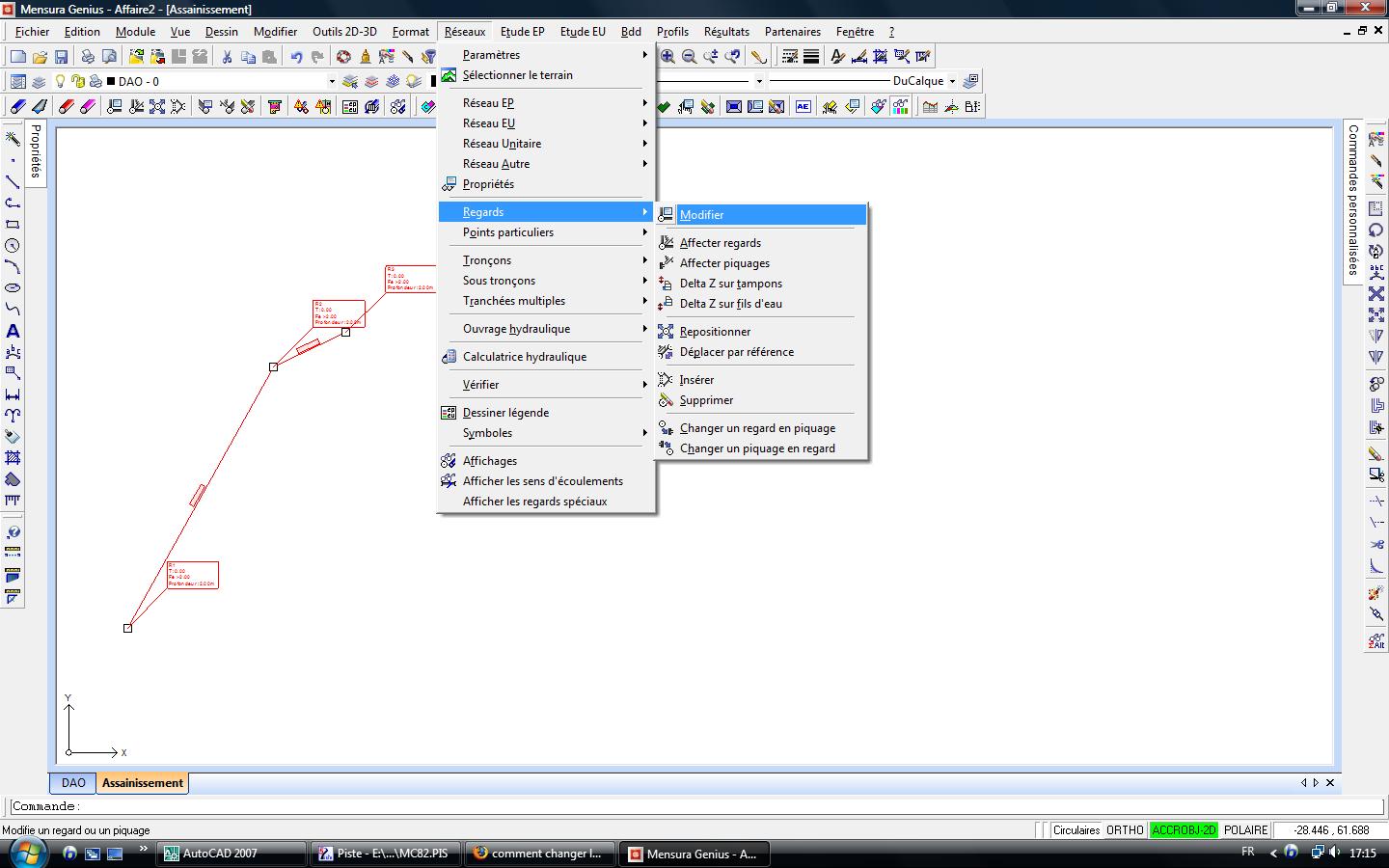Screen dimensions: 1389x868
Task: Select Changer un regard en piquage
Action: coord(762,428)
